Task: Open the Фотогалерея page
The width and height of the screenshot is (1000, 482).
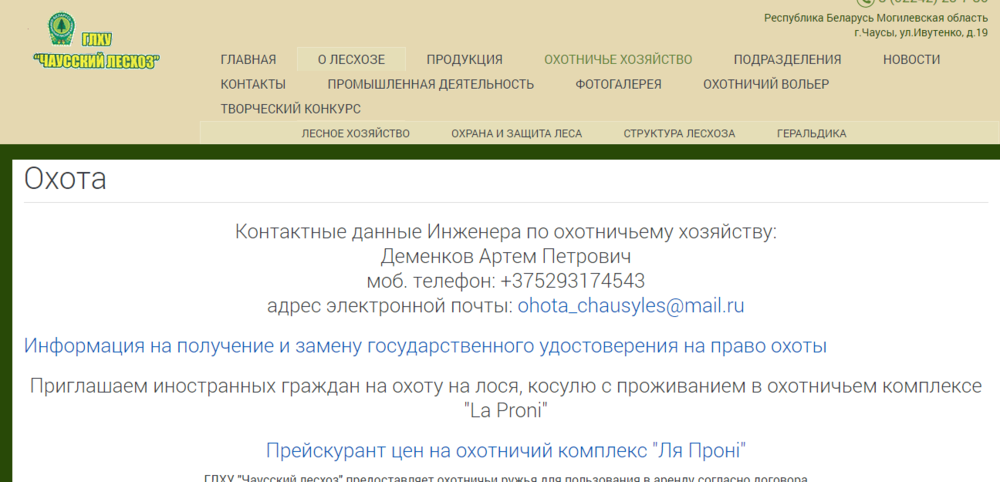Action: pyautogui.click(x=618, y=84)
